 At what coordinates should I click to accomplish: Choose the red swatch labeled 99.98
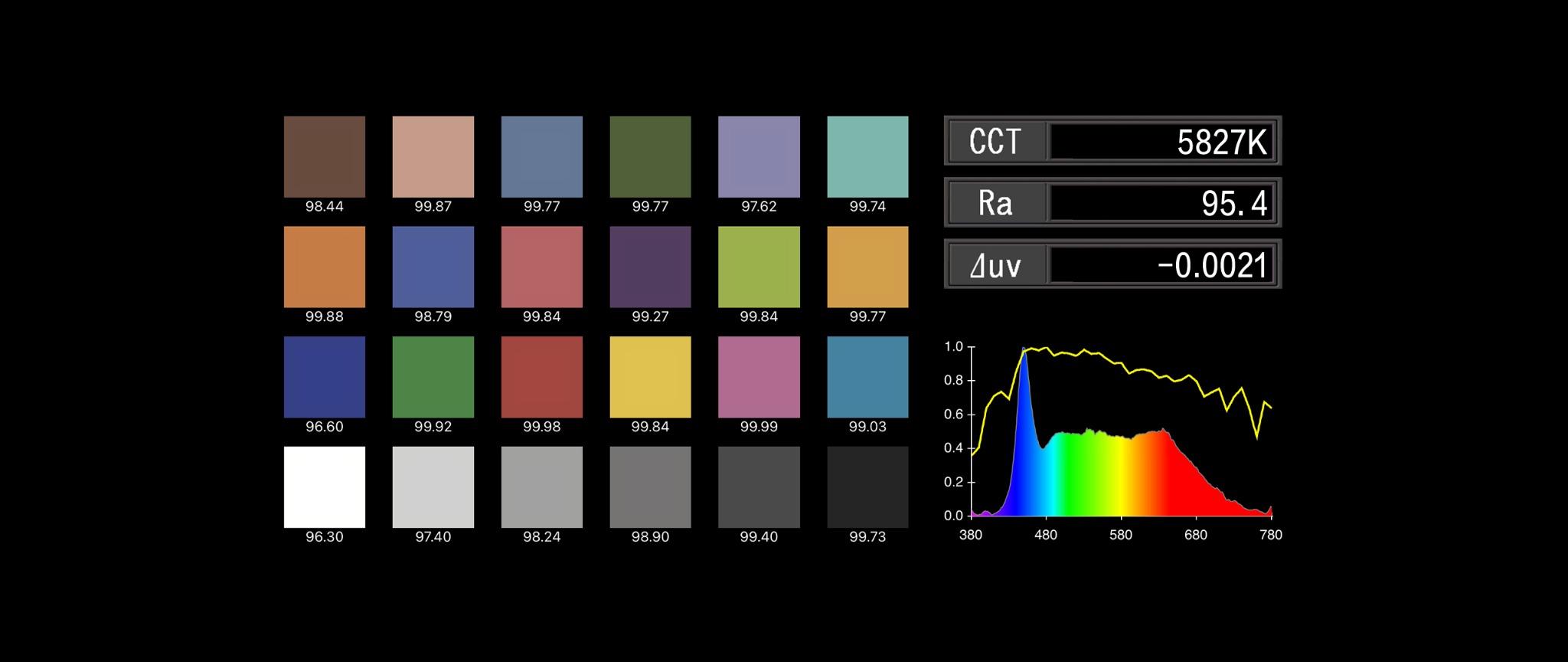(x=541, y=377)
